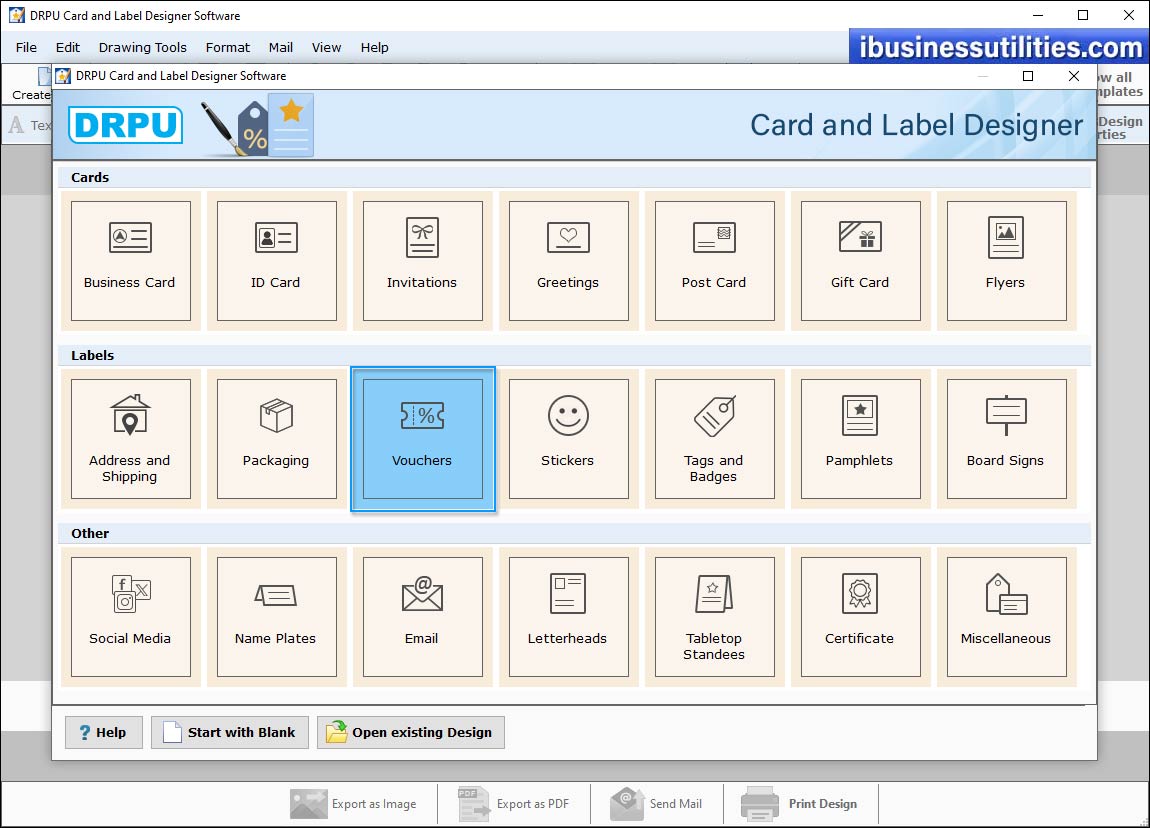1150x828 pixels.
Task: Select the Business Card template
Action: tap(130, 260)
